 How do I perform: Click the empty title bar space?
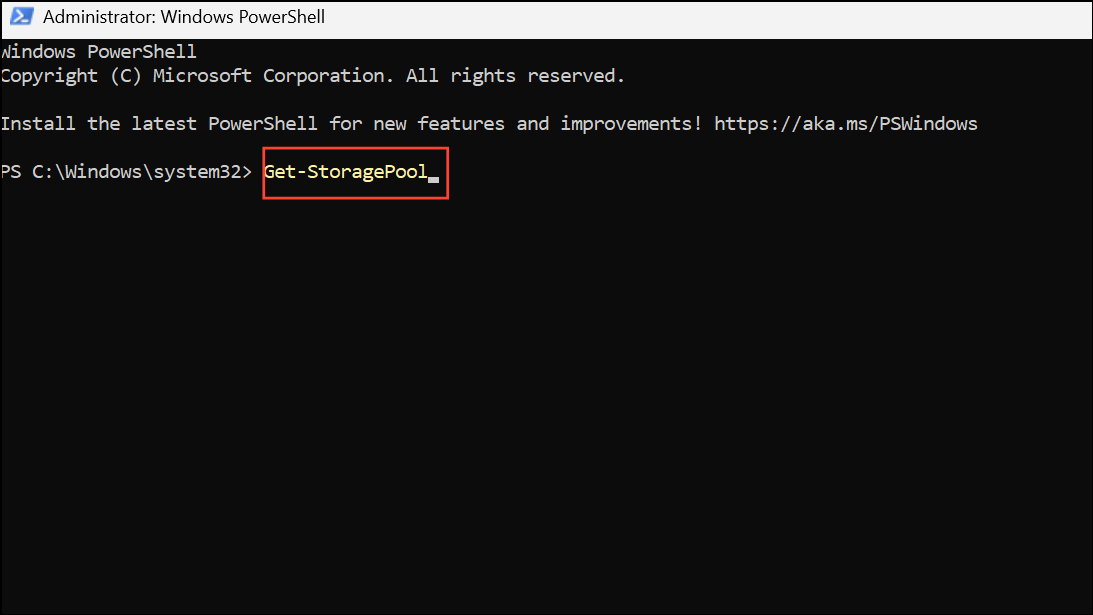(x=708, y=19)
